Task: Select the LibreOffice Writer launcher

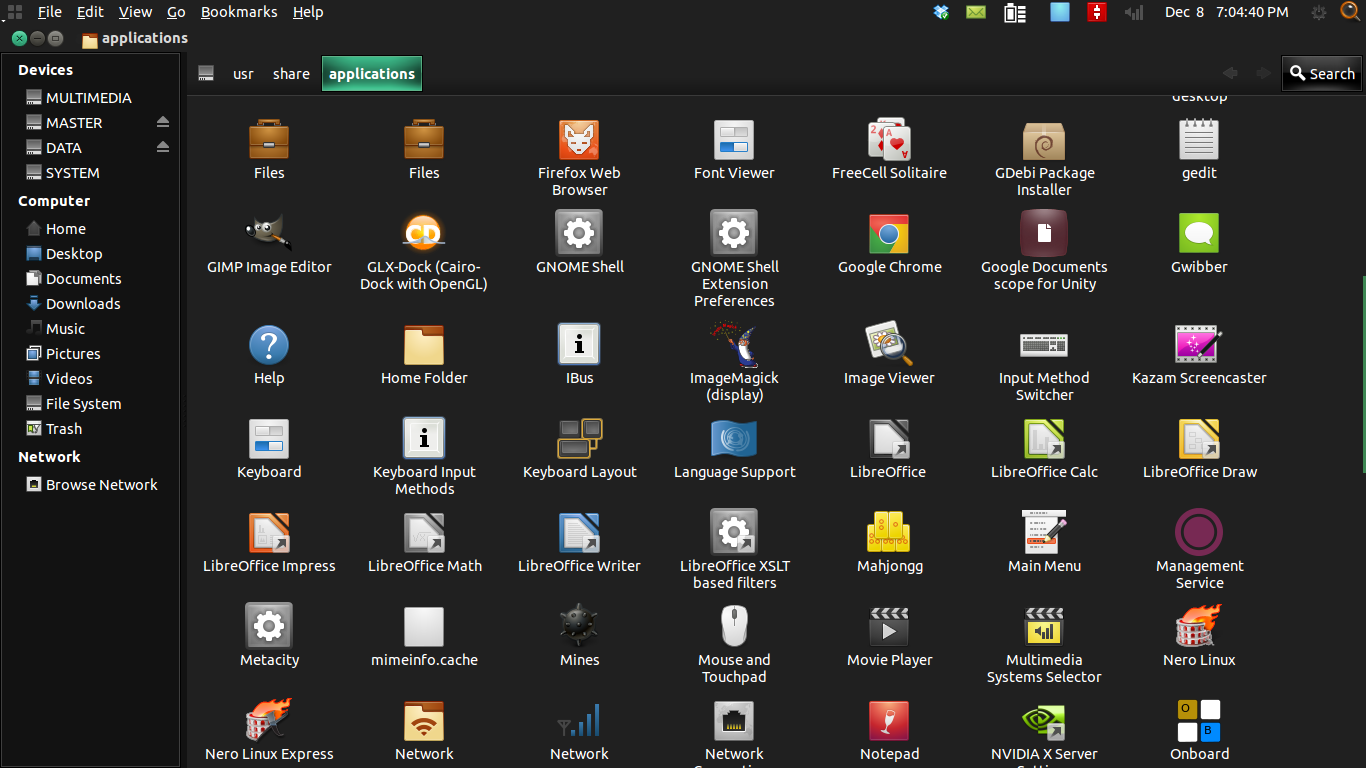Action: (579, 533)
